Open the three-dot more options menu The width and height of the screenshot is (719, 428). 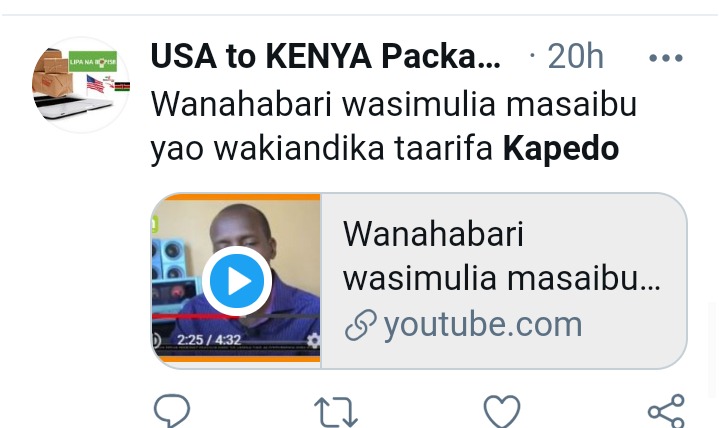click(666, 58)
